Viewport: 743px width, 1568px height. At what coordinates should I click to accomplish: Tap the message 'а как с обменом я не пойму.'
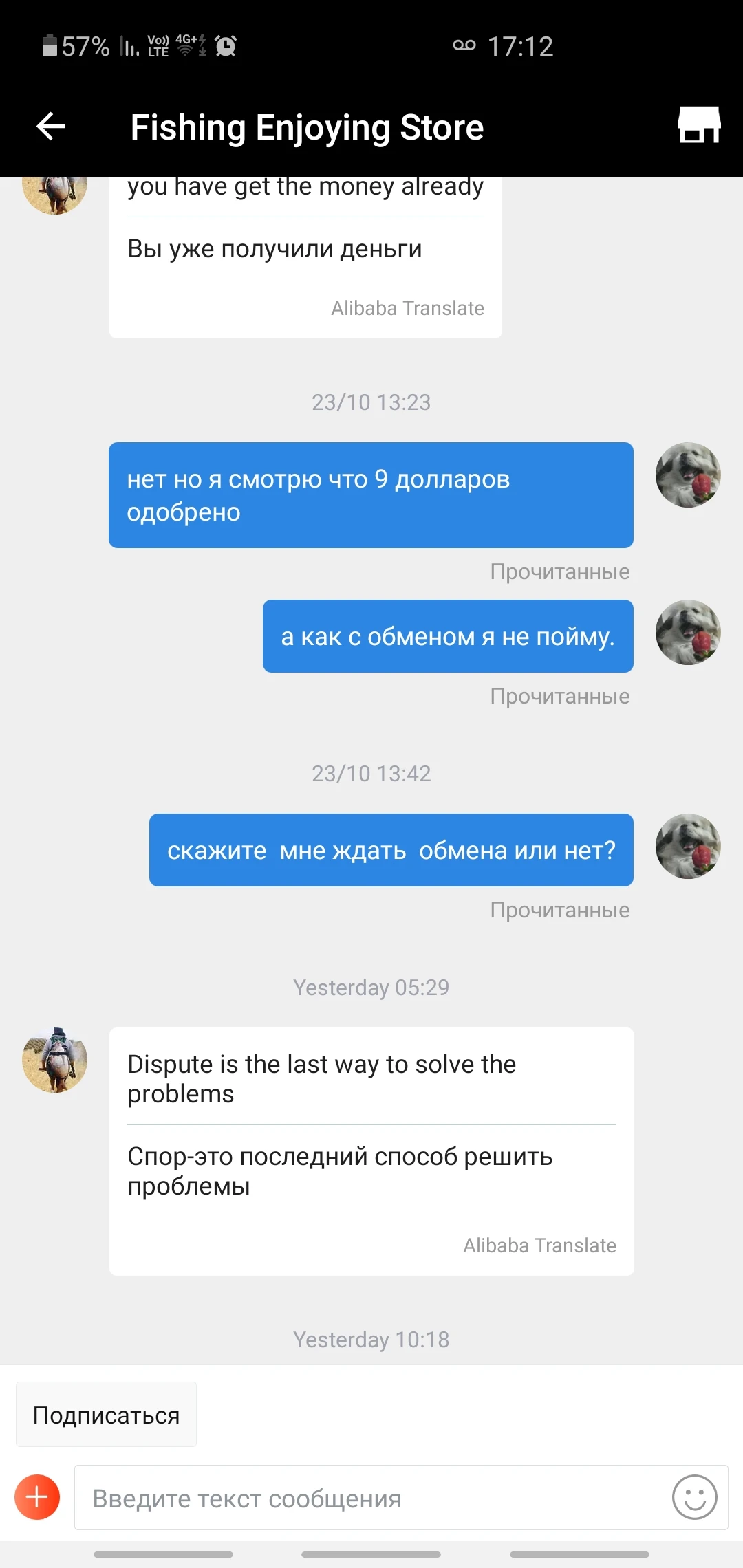pos(448,636)
